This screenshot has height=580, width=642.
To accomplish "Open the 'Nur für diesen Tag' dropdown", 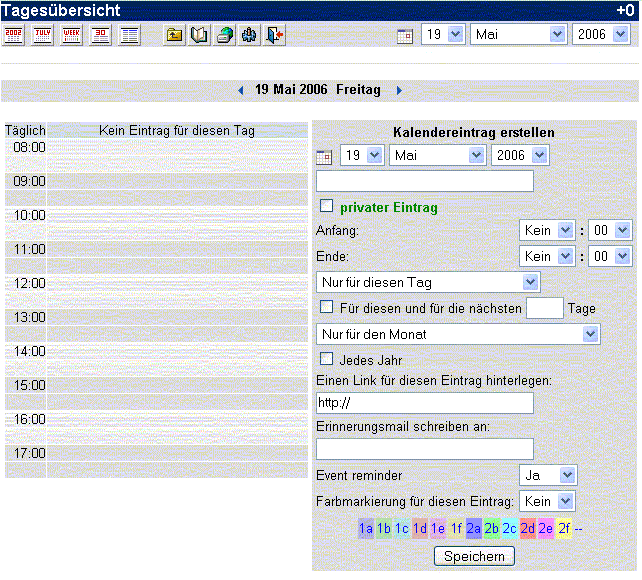I will [428, 282].
